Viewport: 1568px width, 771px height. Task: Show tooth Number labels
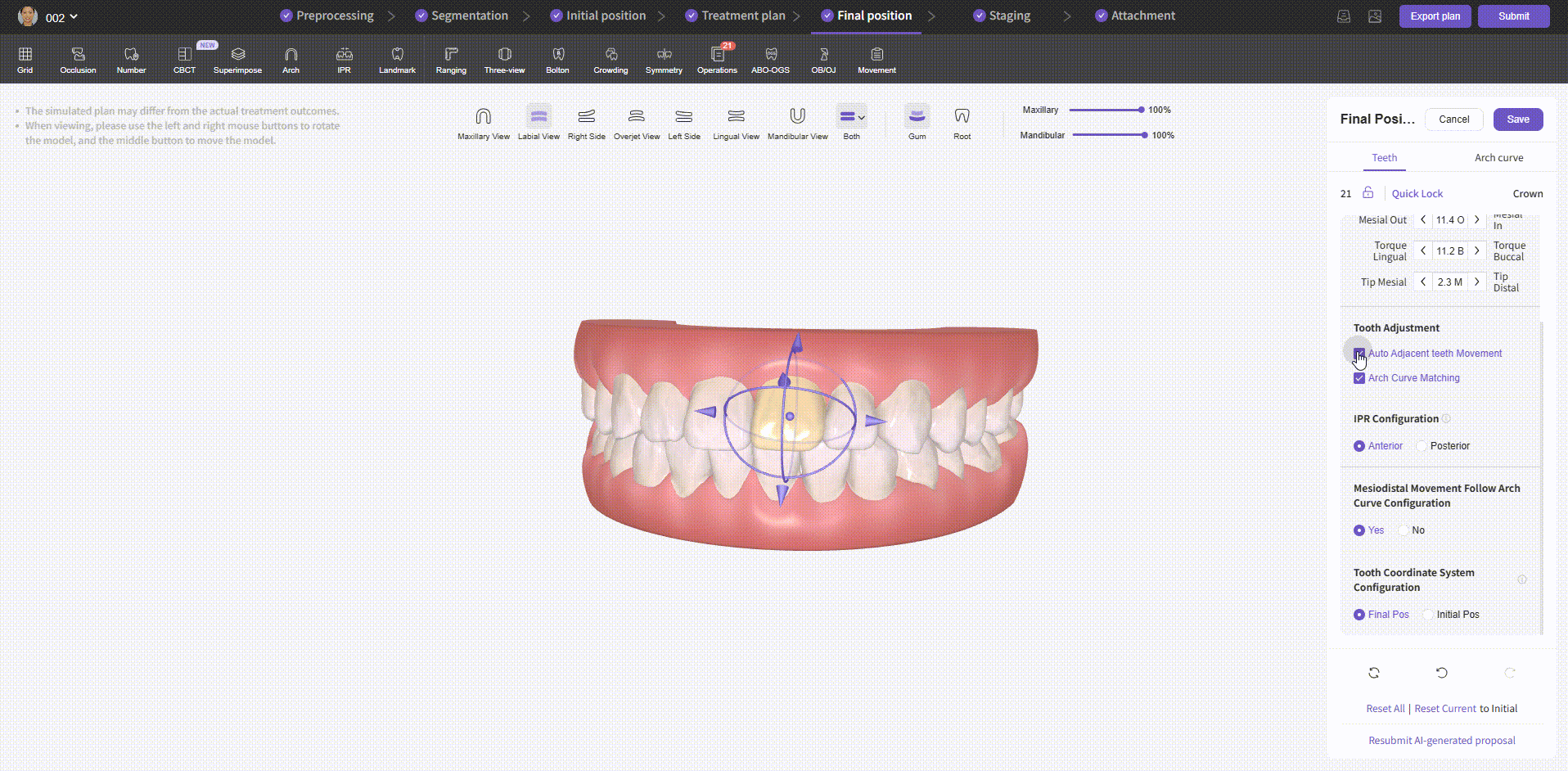(x=131, y=60)
